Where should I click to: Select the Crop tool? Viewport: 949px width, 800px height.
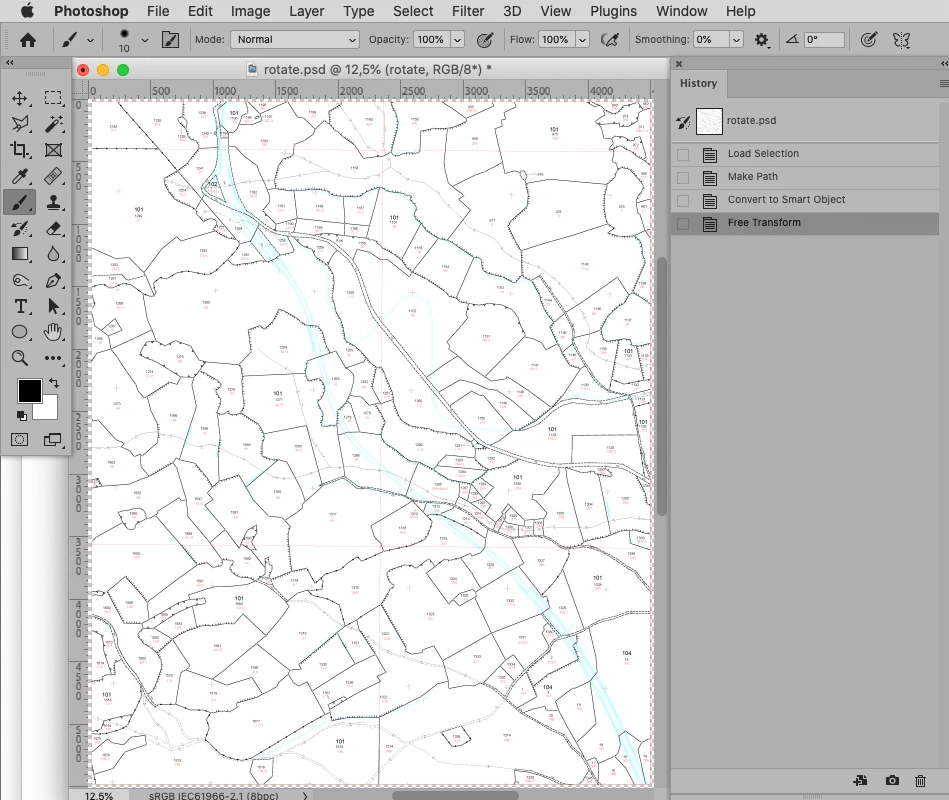(19, 150)
